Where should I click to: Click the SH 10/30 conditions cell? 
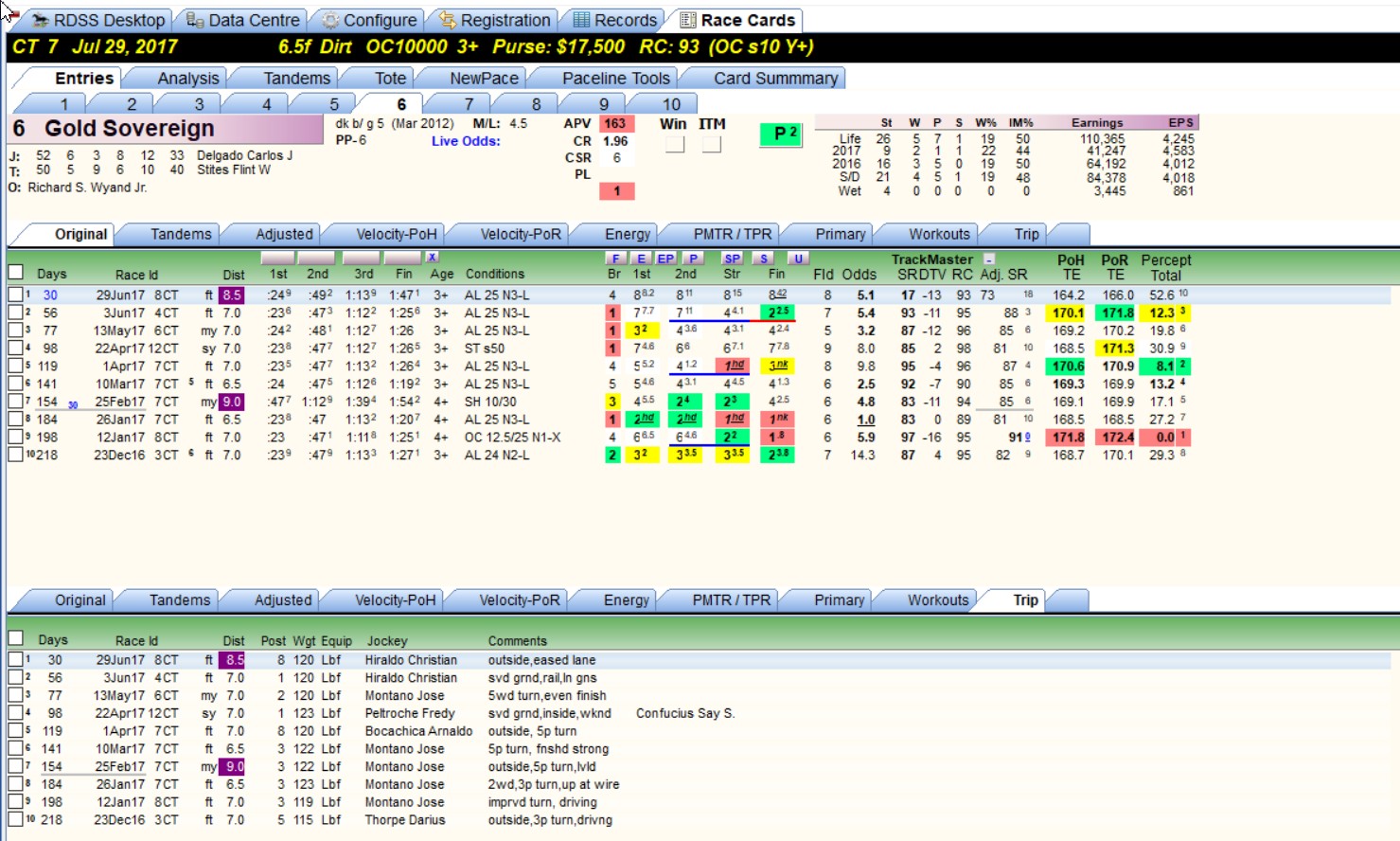pos(490,402)
